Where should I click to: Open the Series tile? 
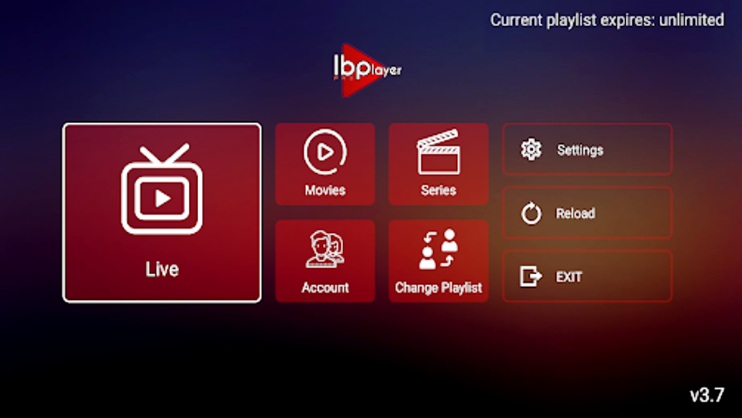pyautogui.click(x=438, y=164)
